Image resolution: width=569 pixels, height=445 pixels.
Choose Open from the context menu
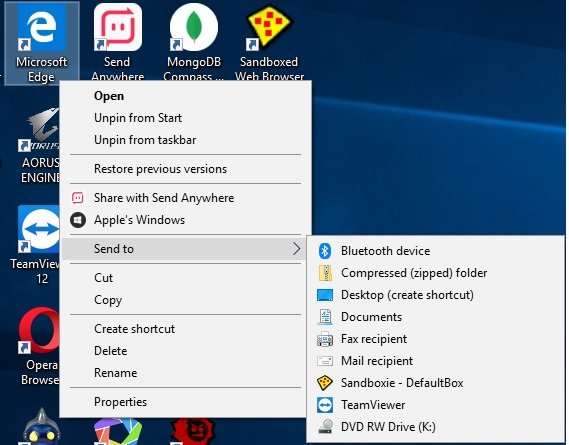pos(185,96)
